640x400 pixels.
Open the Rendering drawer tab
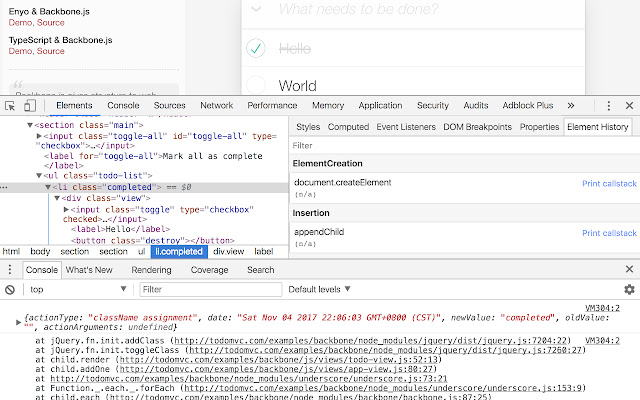(x=151, y=270)
